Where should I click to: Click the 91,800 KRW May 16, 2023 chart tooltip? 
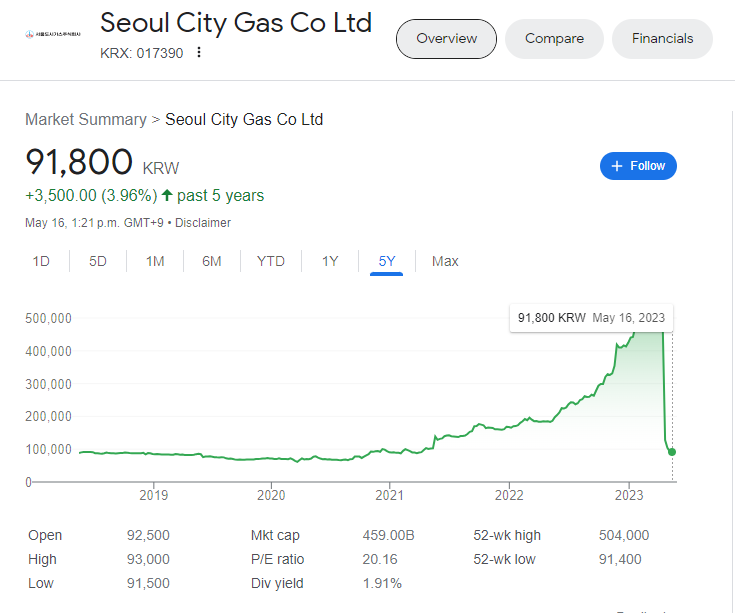[x=591, y=318]
